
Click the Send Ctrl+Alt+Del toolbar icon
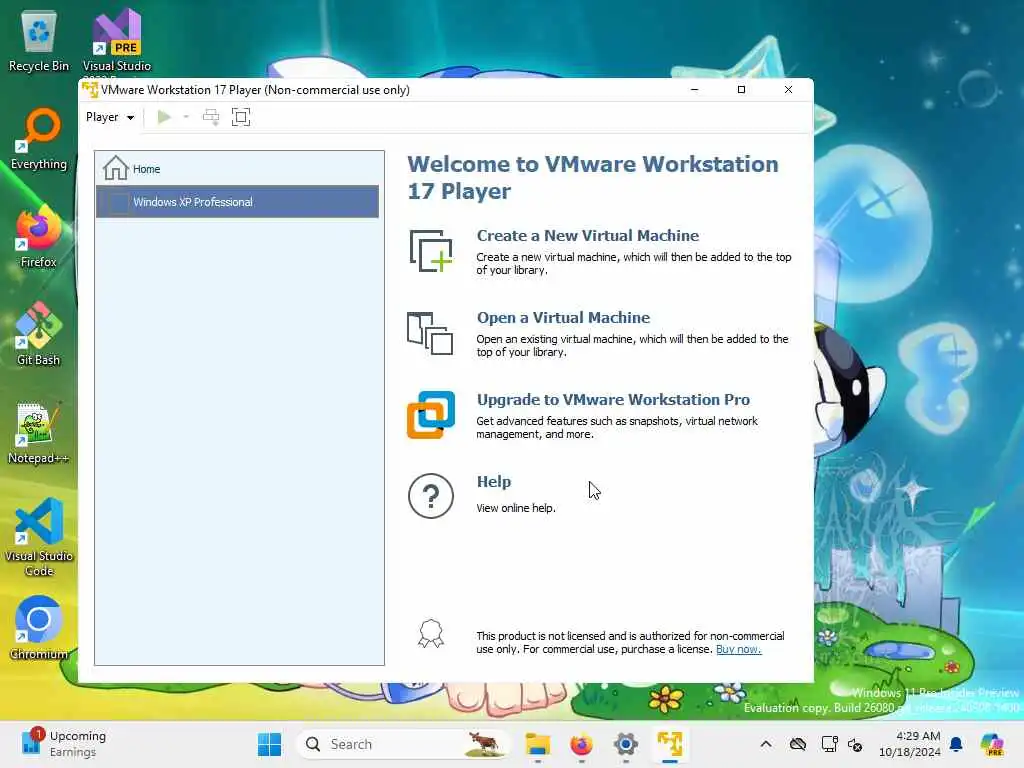tap(211, 118)
